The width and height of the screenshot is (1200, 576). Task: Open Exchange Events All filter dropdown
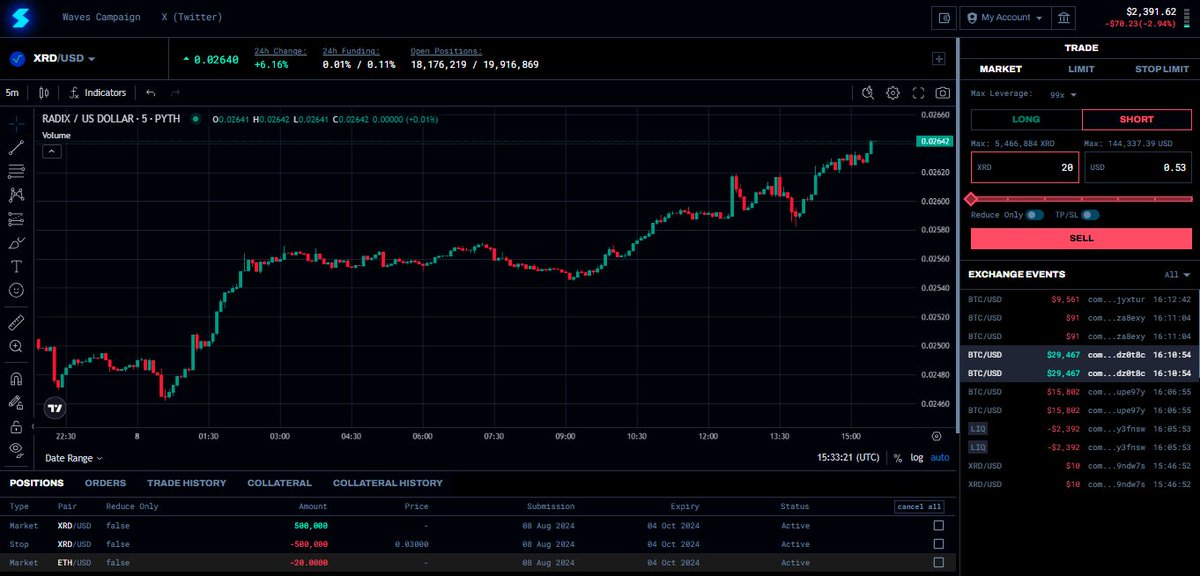[x=1178, y=274]
